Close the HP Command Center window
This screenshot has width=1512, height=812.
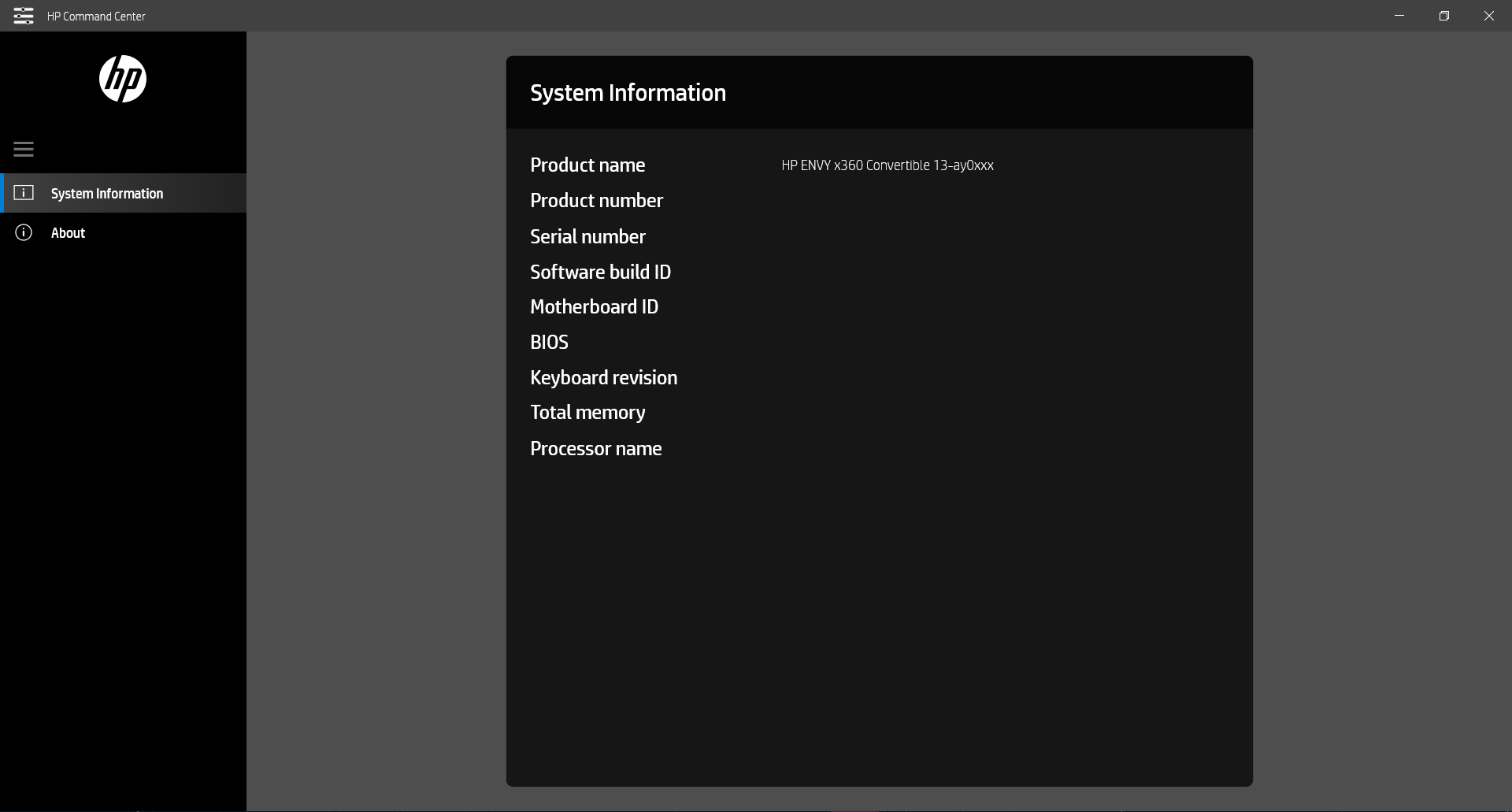tap(1489, 16)
